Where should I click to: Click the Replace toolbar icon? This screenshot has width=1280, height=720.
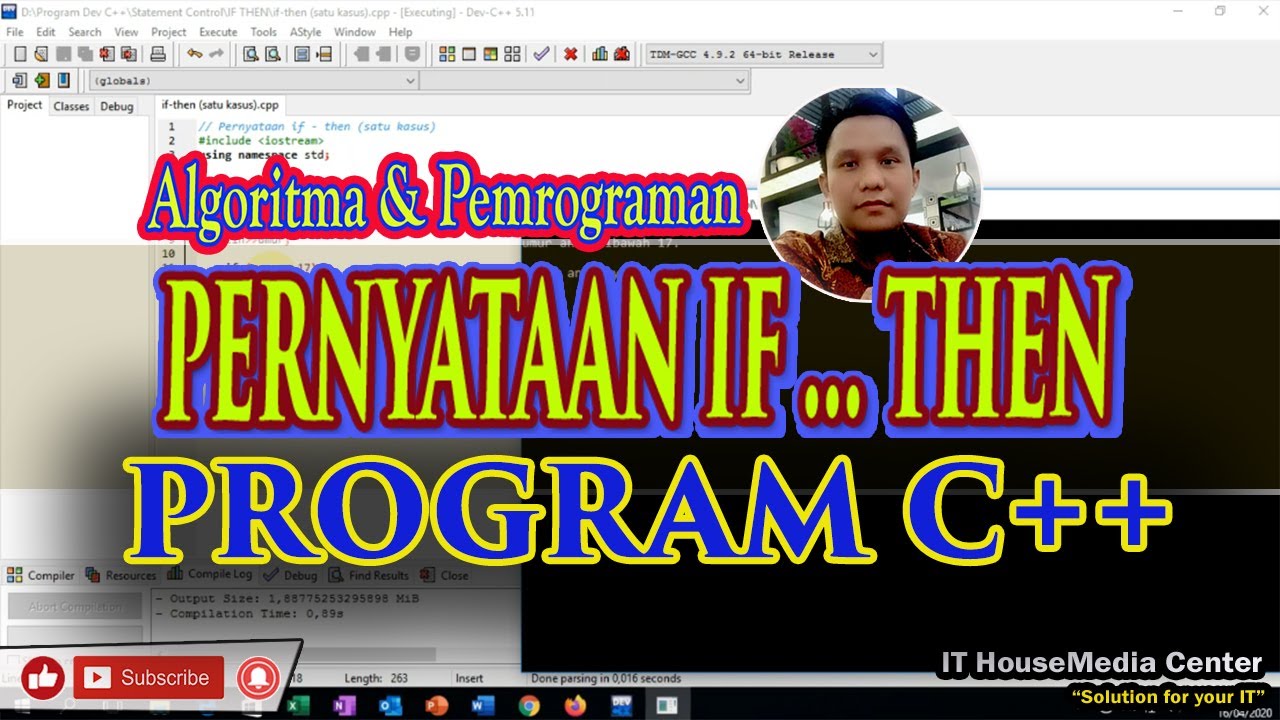[x=274, y=54]
